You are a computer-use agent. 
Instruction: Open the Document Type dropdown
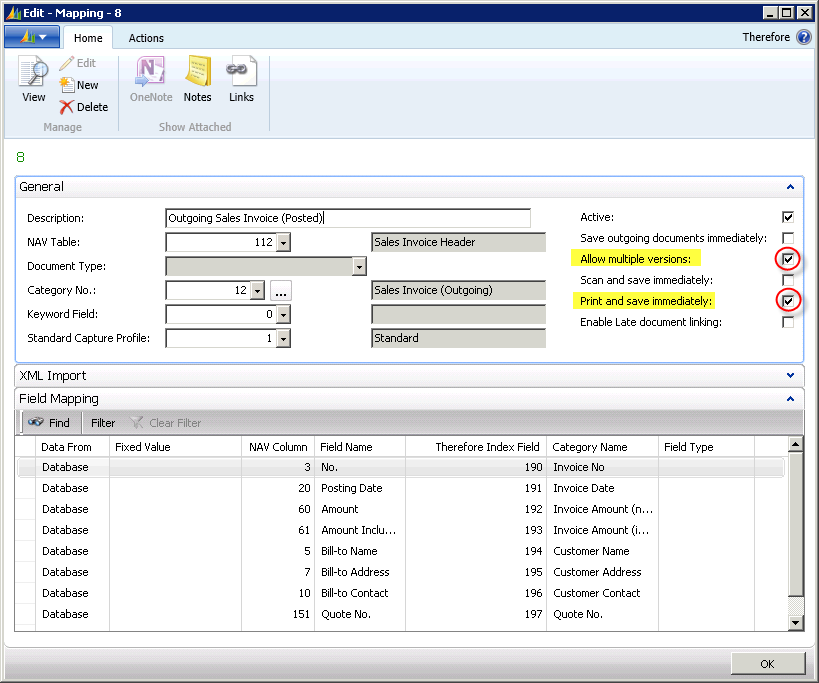pos(359,266)
